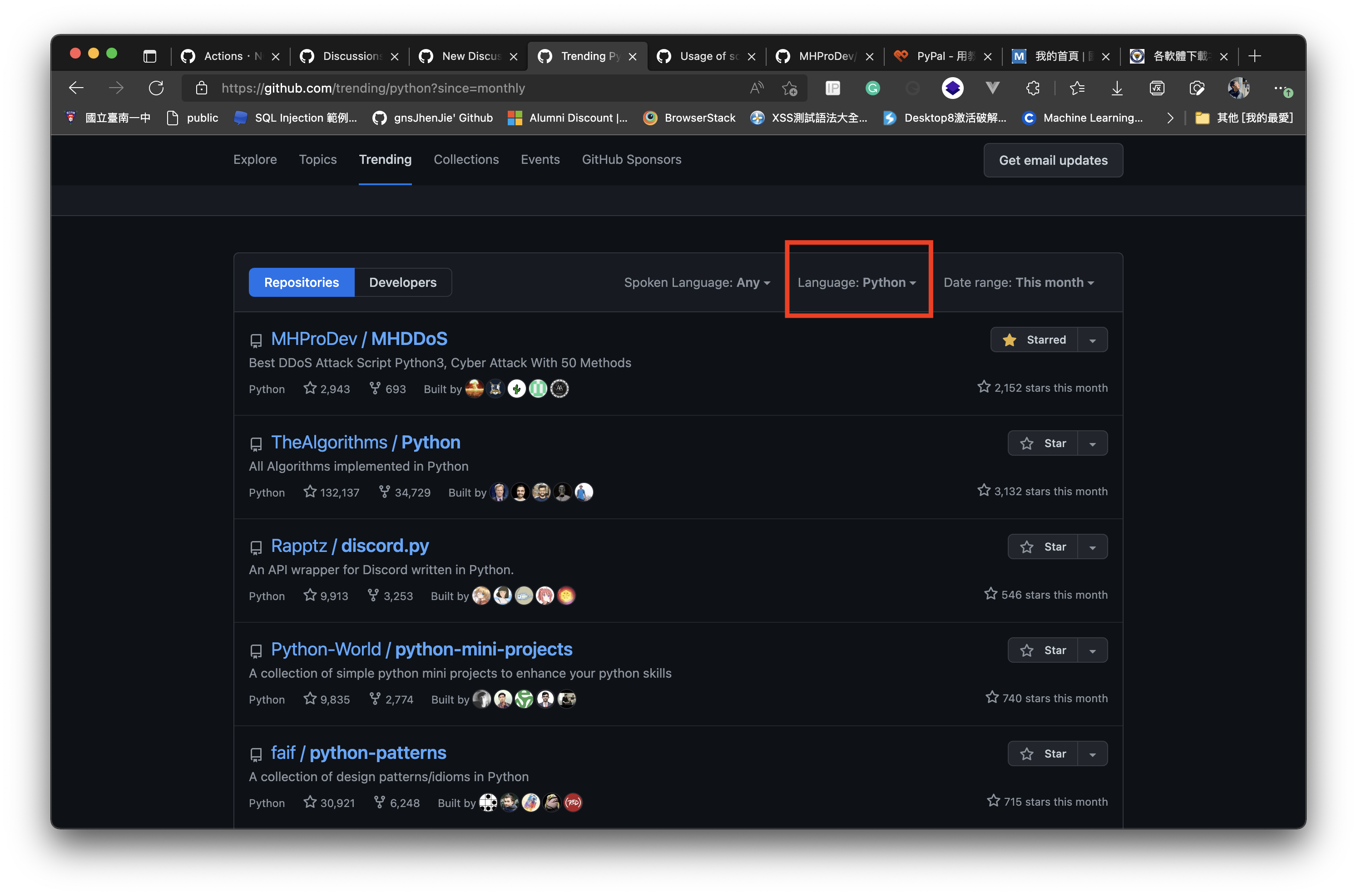Star the Rapptz/discord.py repository

coord(1043,547)
